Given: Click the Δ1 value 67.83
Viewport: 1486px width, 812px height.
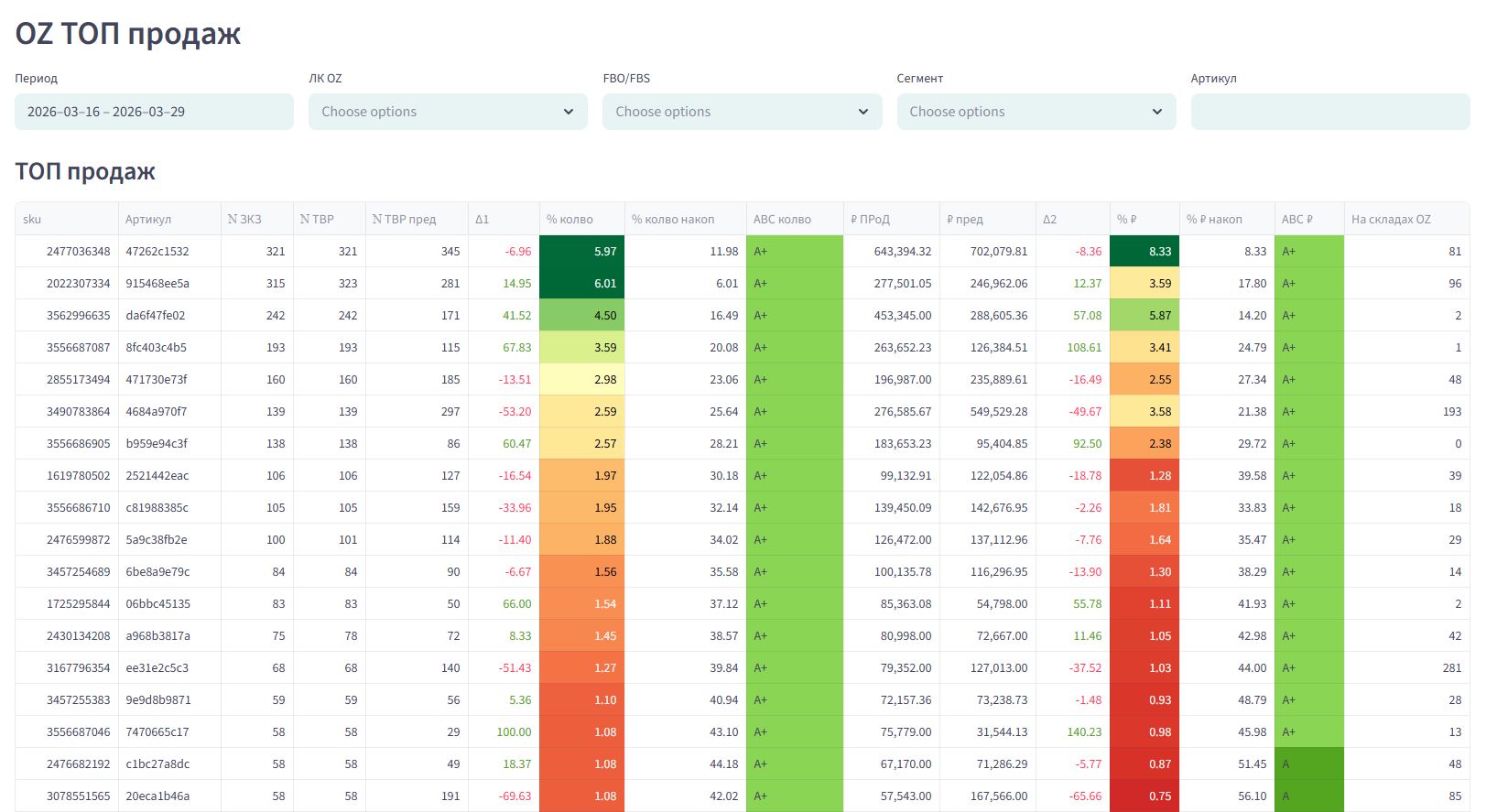Looking at the screenshot, I should click(504, 347).
